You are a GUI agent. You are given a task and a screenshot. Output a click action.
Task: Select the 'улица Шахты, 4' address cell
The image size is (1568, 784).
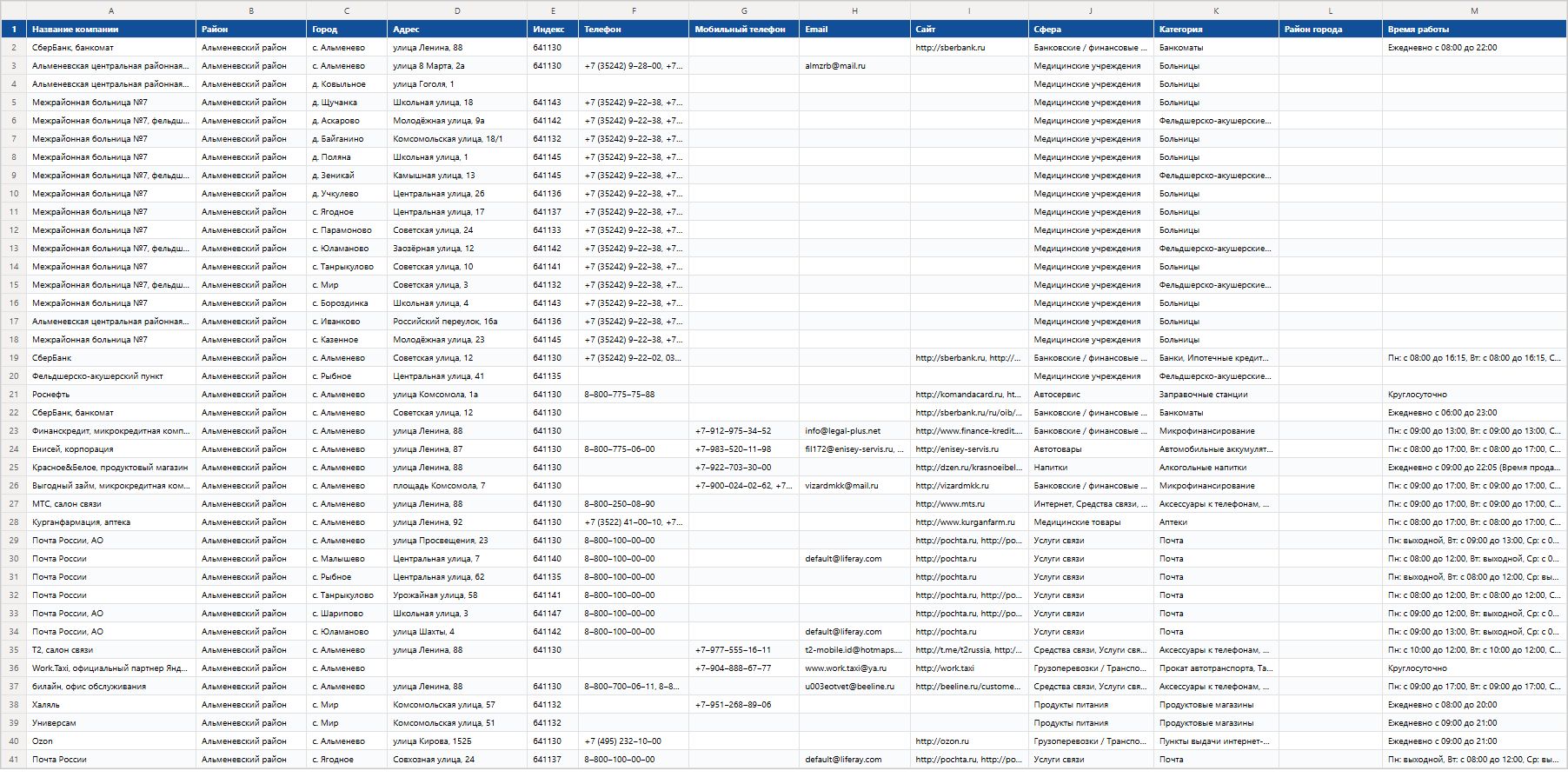457,632
